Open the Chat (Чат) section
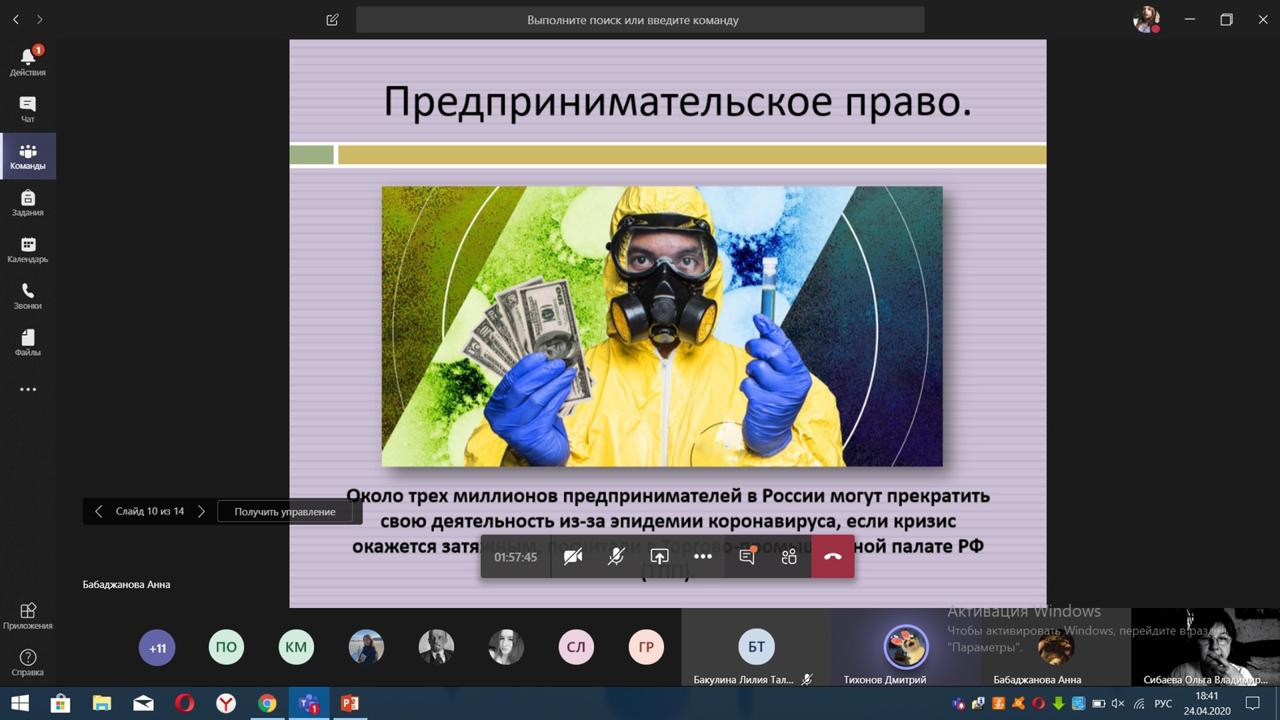The height and width of the screenshot is (720, 1280). point(28,109)
